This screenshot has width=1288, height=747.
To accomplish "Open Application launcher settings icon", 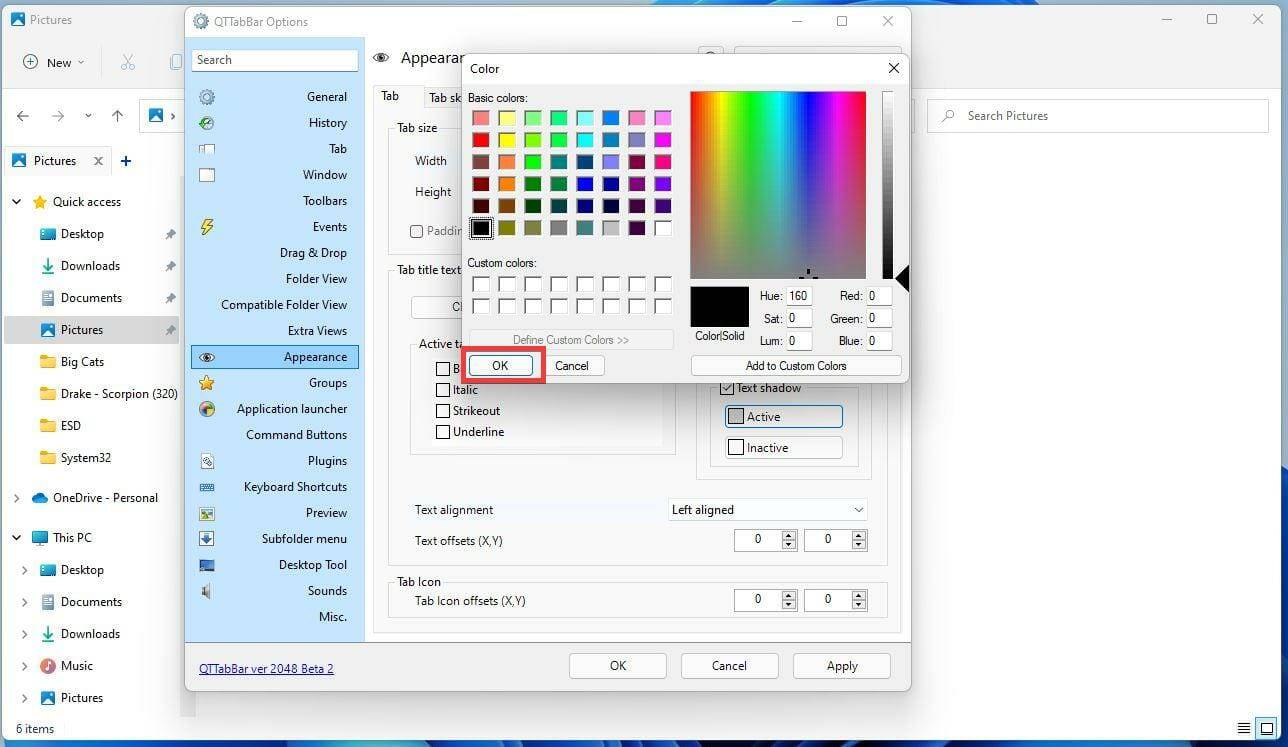I will pos(207,408).
